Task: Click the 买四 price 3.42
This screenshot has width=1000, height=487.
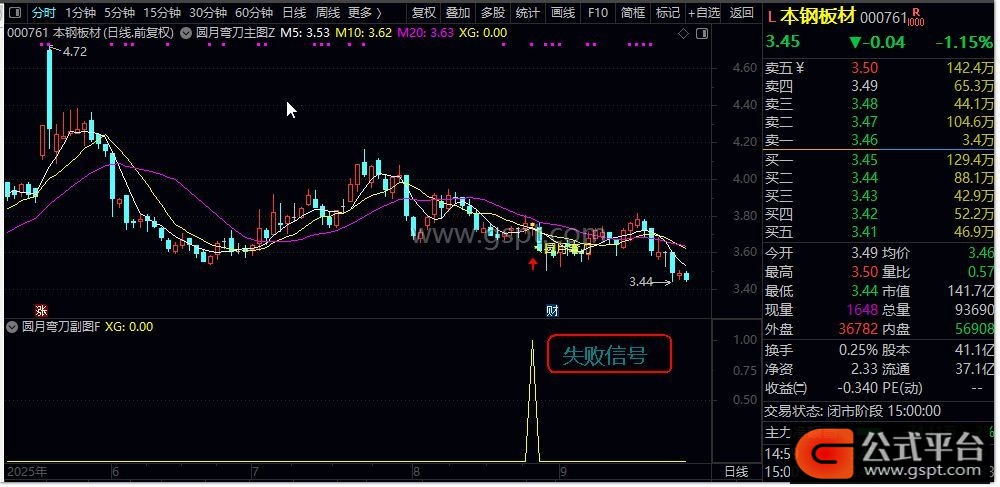Action: click(864, 214)
